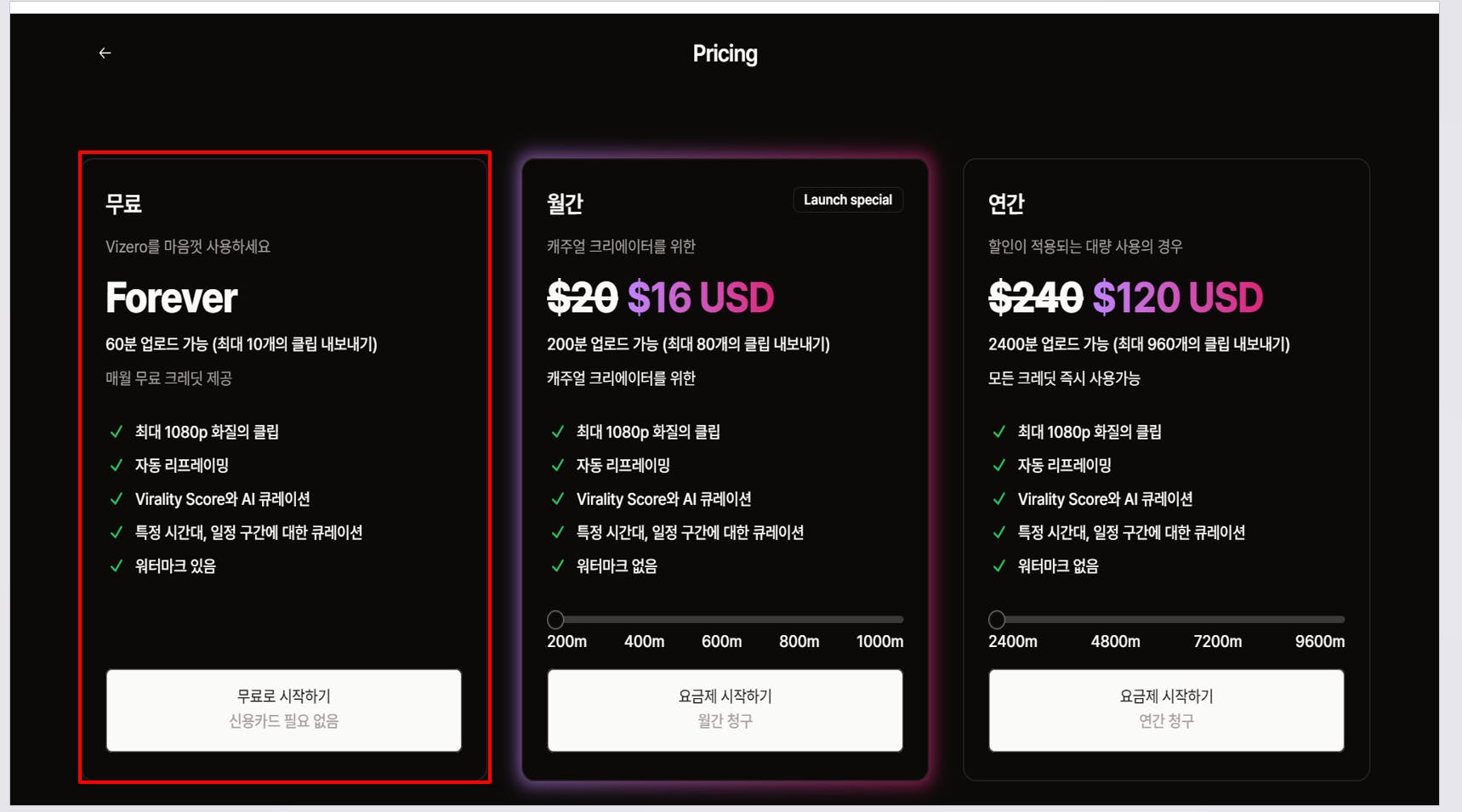
Task: Click the monthly plan slider handle
Action: click(x=555, y=620)
